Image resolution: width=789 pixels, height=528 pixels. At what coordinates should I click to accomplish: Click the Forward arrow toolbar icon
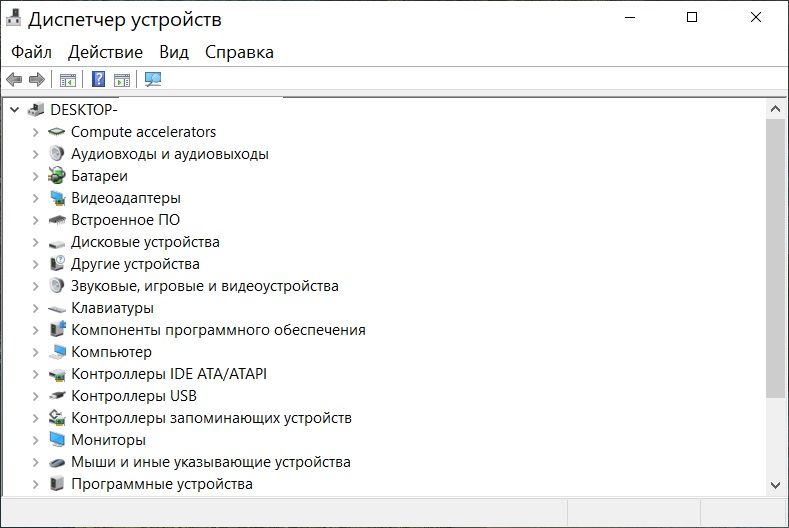click(x=37, y=80)
